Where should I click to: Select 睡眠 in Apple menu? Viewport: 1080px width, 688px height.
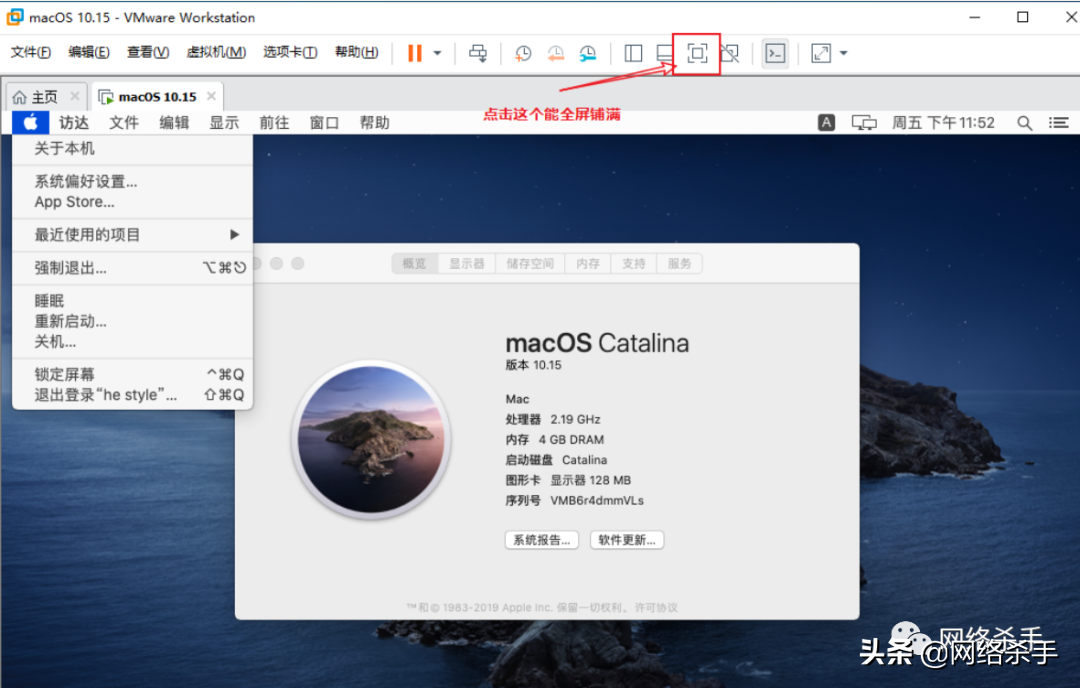132,301
